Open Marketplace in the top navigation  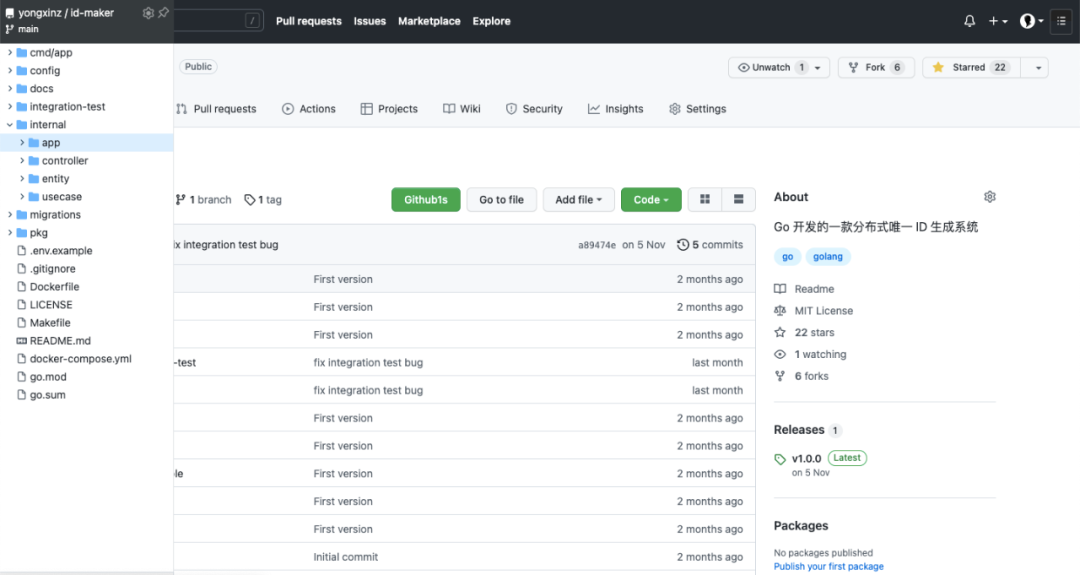coord(429,21)
